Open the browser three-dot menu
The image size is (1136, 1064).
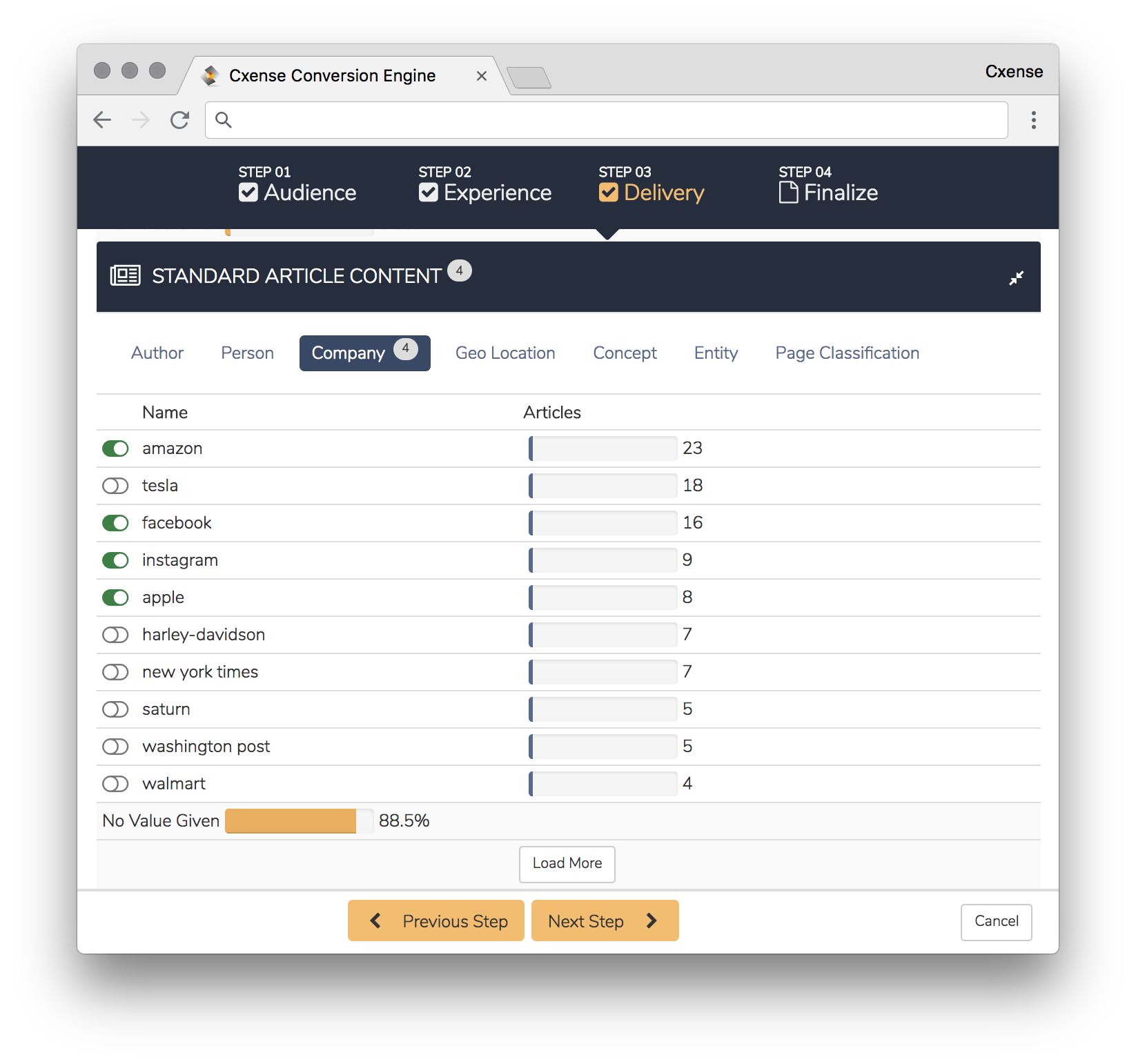pos(1033,120)
